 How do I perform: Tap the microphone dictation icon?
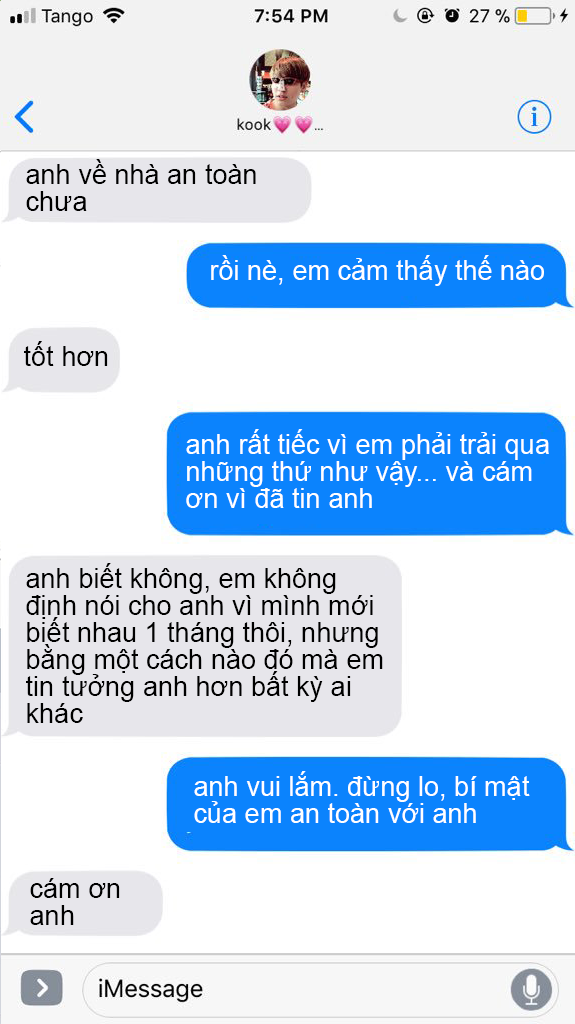(531, 989)
